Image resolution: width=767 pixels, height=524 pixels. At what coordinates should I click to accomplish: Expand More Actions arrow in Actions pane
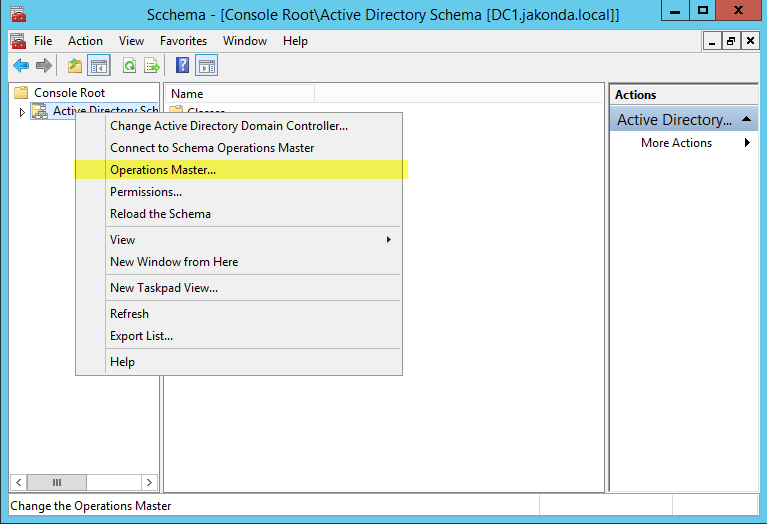tap(747, 143)
